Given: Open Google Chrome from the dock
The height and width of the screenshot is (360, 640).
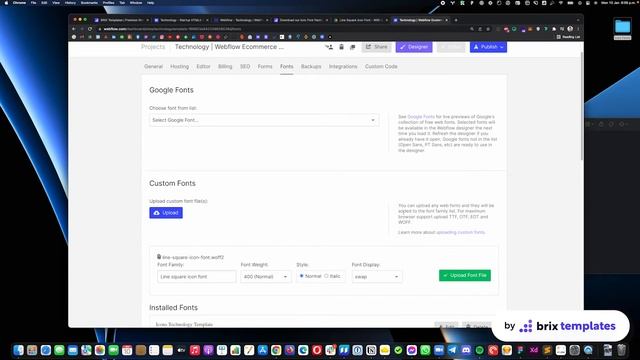Looking at the screenshot, I should (x=276, y=350).
